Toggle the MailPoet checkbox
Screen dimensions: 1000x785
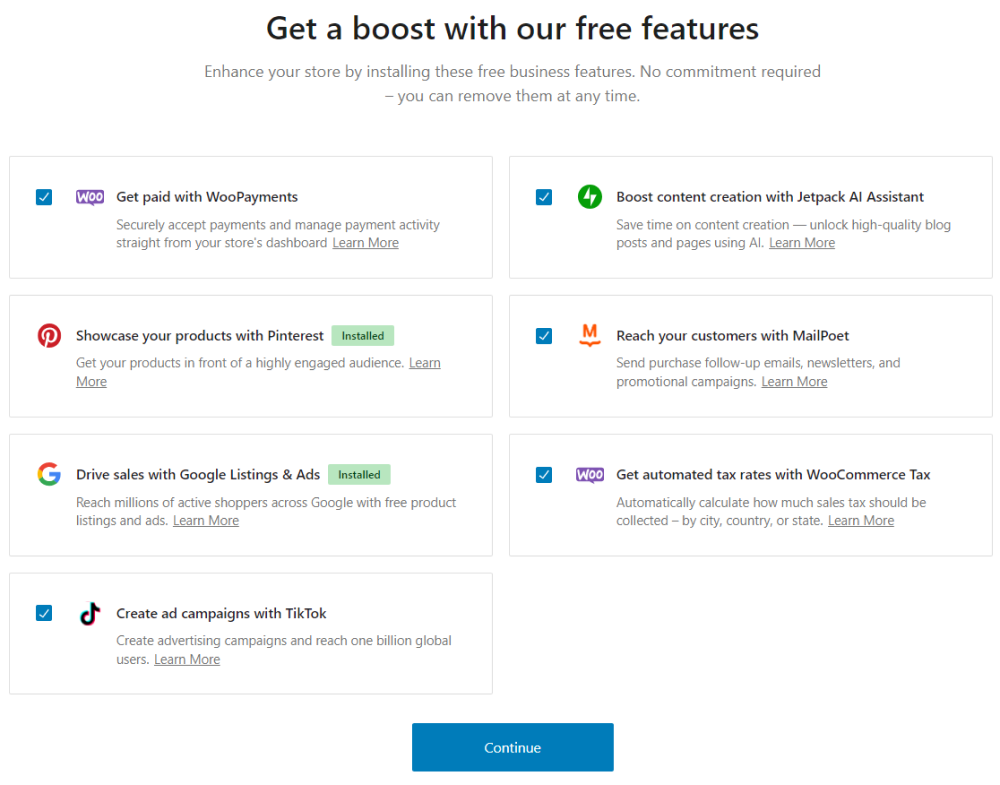pyautogui.click(x=544, y=335)
